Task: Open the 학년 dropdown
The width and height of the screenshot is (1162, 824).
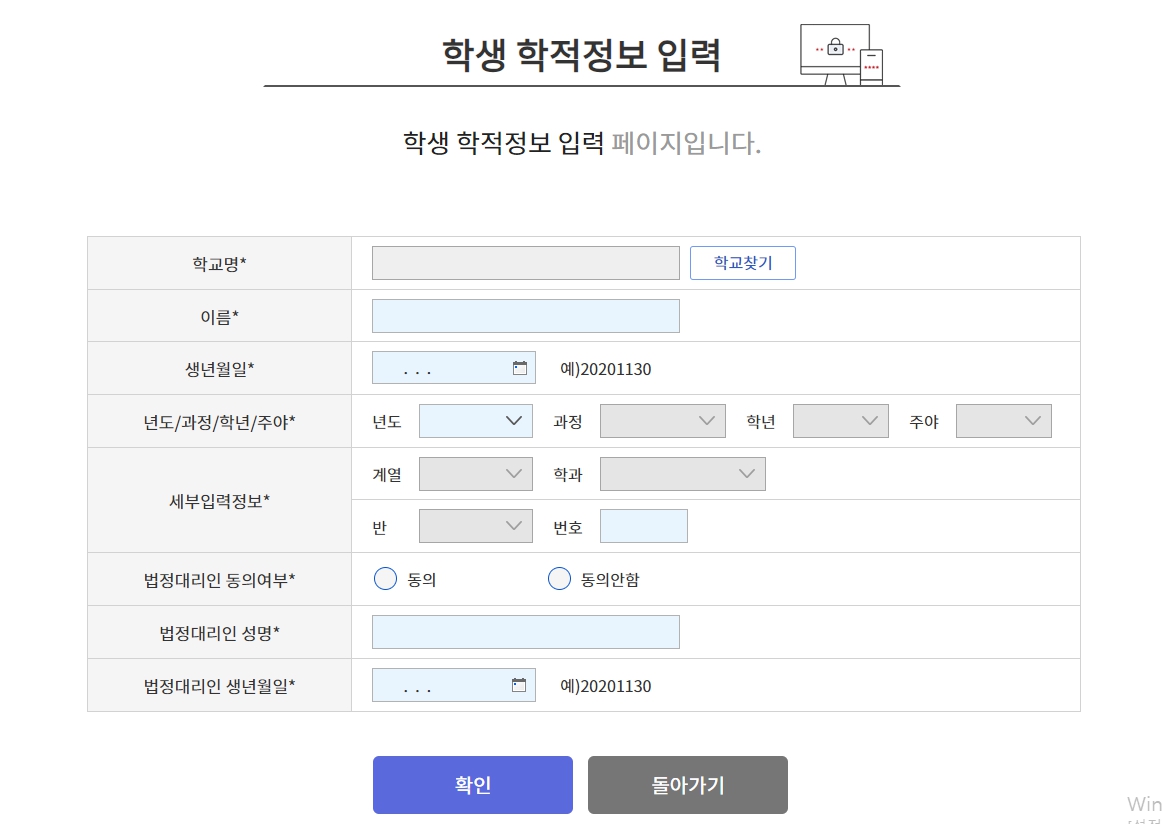Action: pos(840,420)
